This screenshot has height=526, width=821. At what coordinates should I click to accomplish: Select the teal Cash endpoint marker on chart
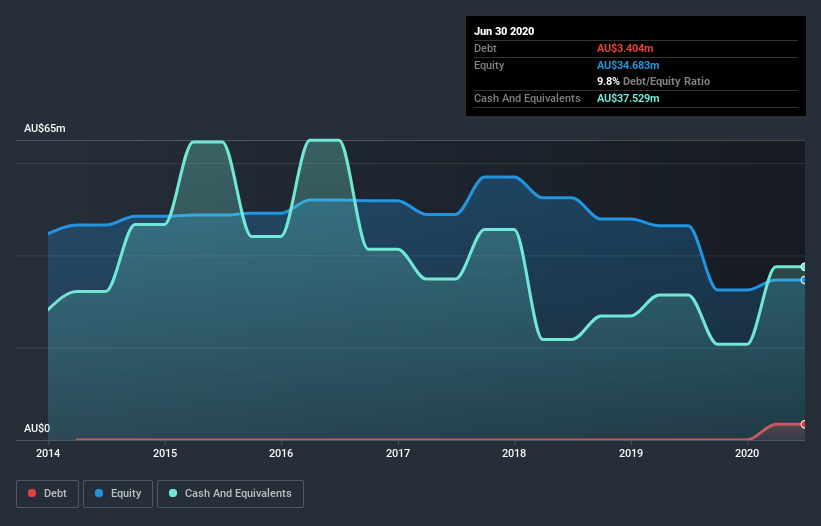(x=803, y=267)
